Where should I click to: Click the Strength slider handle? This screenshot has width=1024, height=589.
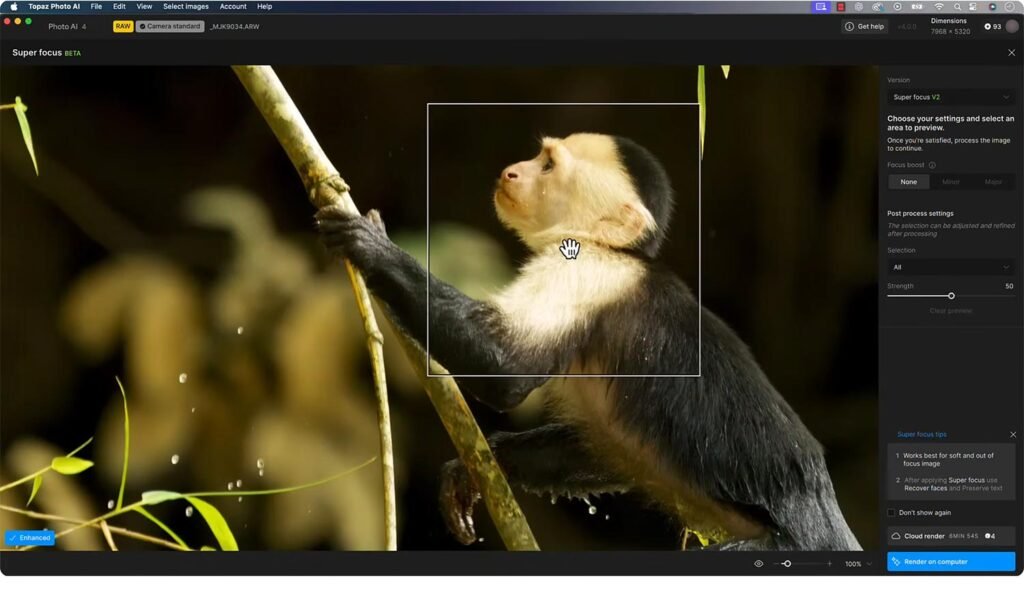coord(951,296)
